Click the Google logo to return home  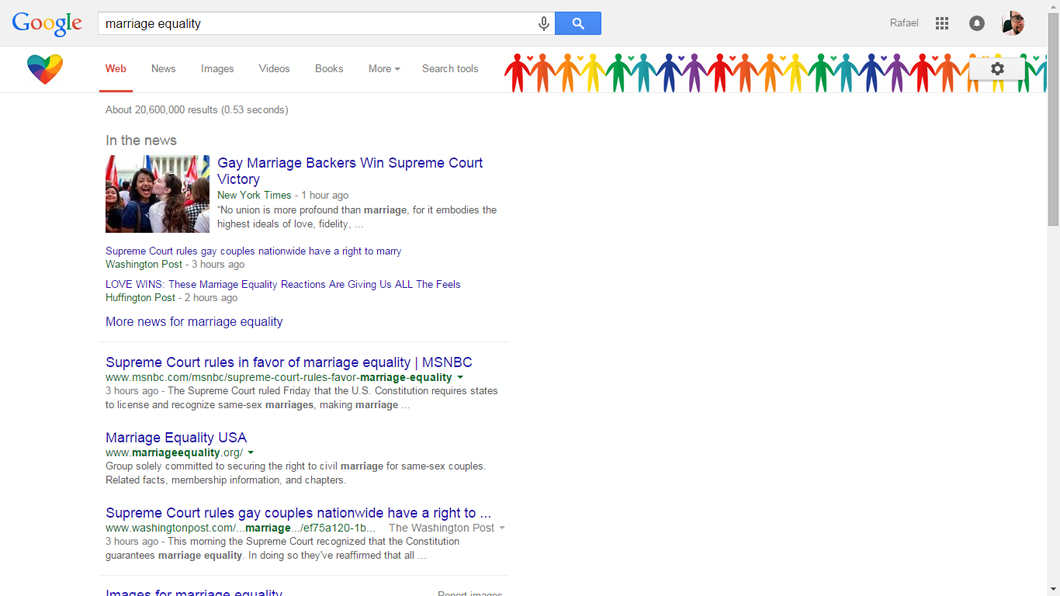tap(46, 22)
